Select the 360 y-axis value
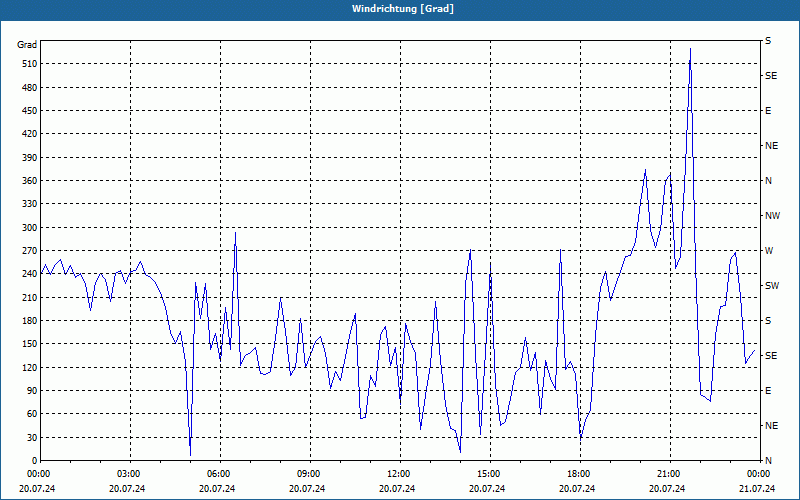Image resolution: width=800 pixels, height=500 pixels. pyautogui.click(x=29, y=181)
